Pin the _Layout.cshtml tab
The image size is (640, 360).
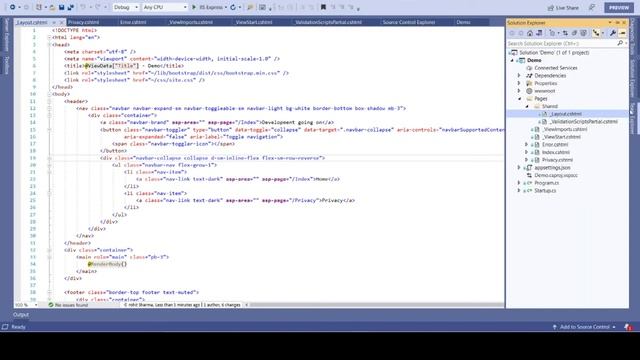click(x=54, y=22)
